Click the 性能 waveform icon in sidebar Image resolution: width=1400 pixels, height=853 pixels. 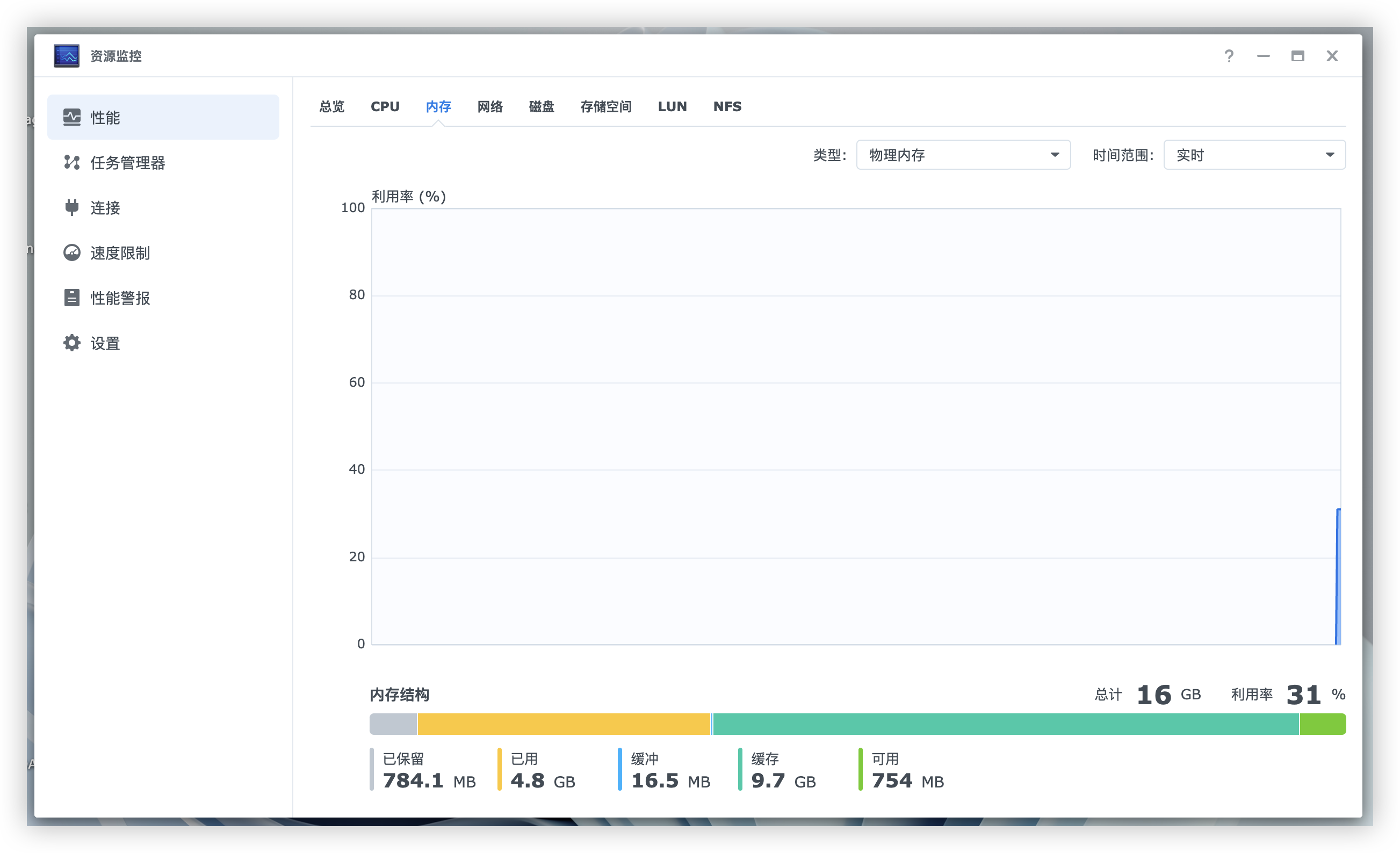[71, 117]
